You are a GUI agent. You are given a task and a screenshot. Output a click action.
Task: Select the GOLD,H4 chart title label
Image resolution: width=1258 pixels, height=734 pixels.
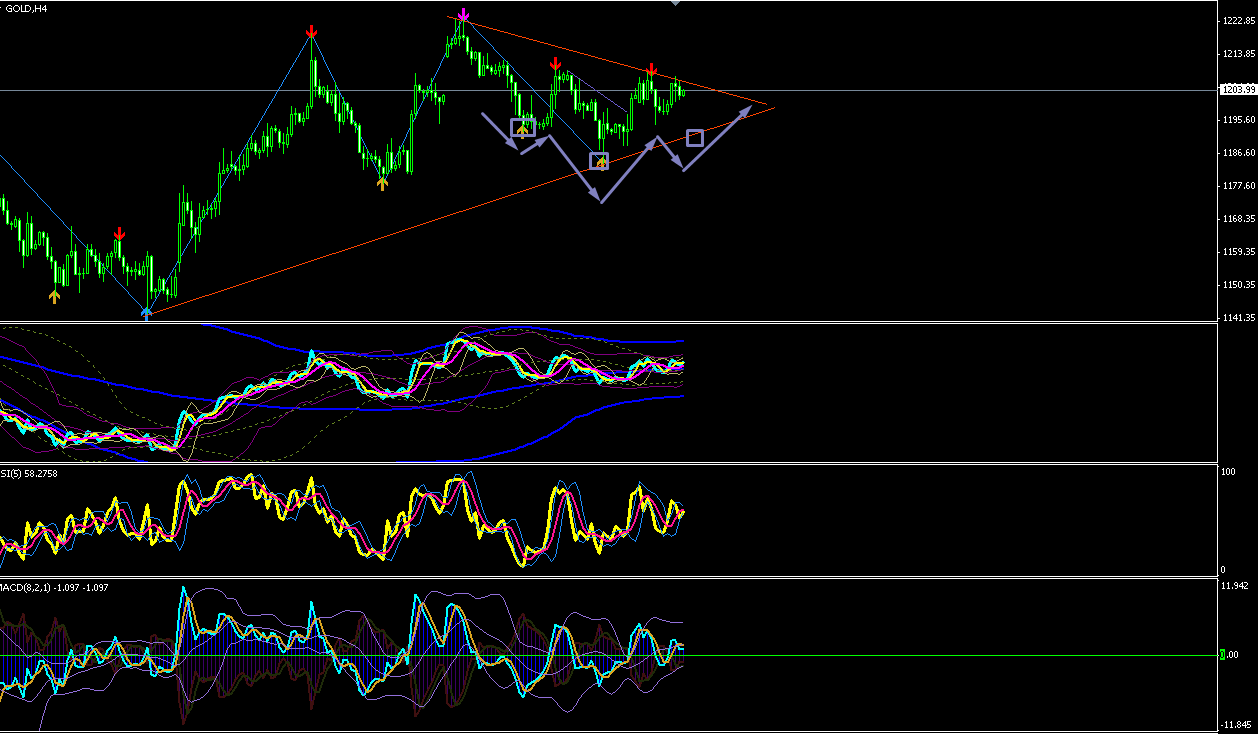pyautogui.click(x=23, y=8)
